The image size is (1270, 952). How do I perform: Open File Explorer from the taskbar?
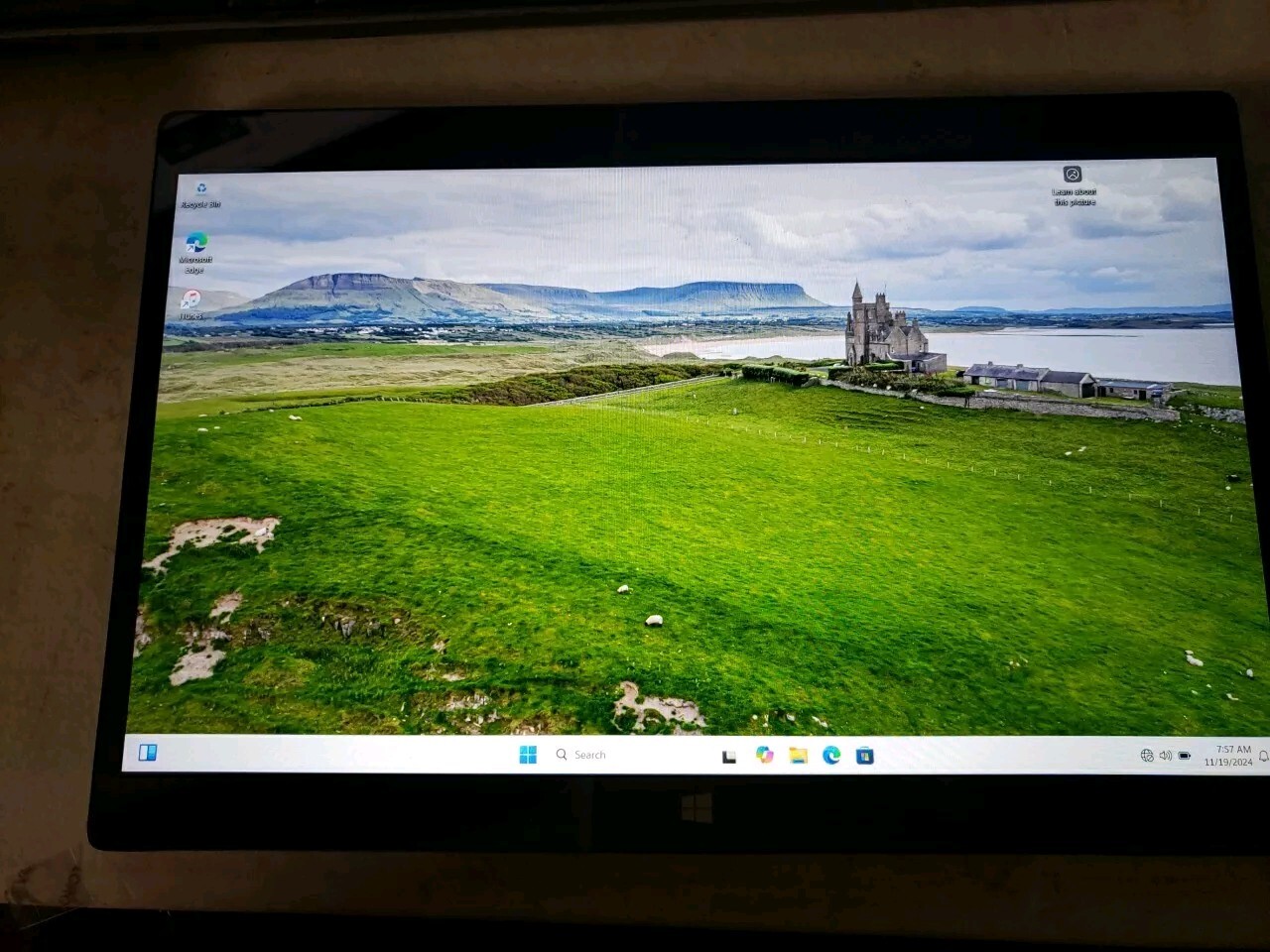(798, 756)
